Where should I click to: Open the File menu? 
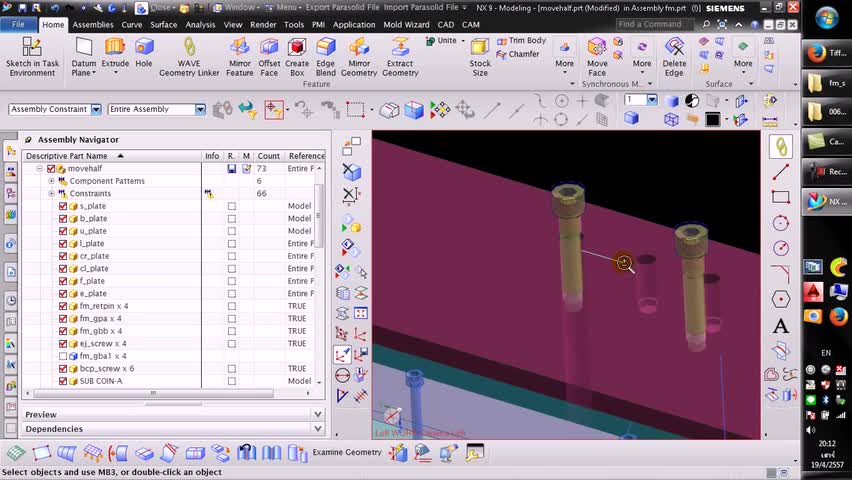pyautogui.click(x=18, y=24)
